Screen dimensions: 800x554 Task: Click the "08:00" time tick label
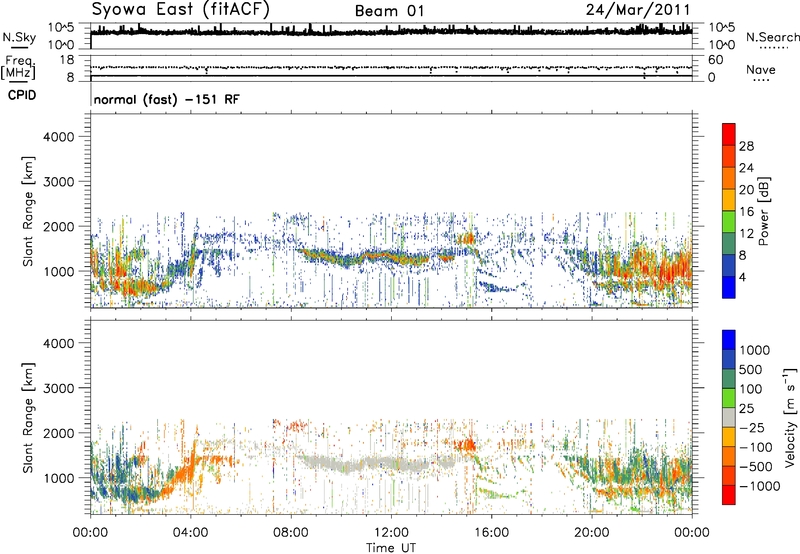291,533
